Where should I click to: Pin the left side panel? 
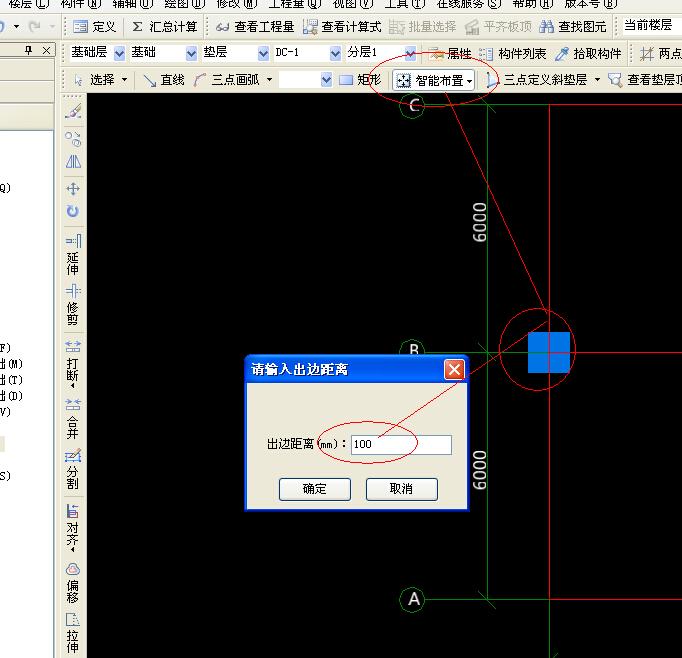pyautogui.click(x=29, y=50)
